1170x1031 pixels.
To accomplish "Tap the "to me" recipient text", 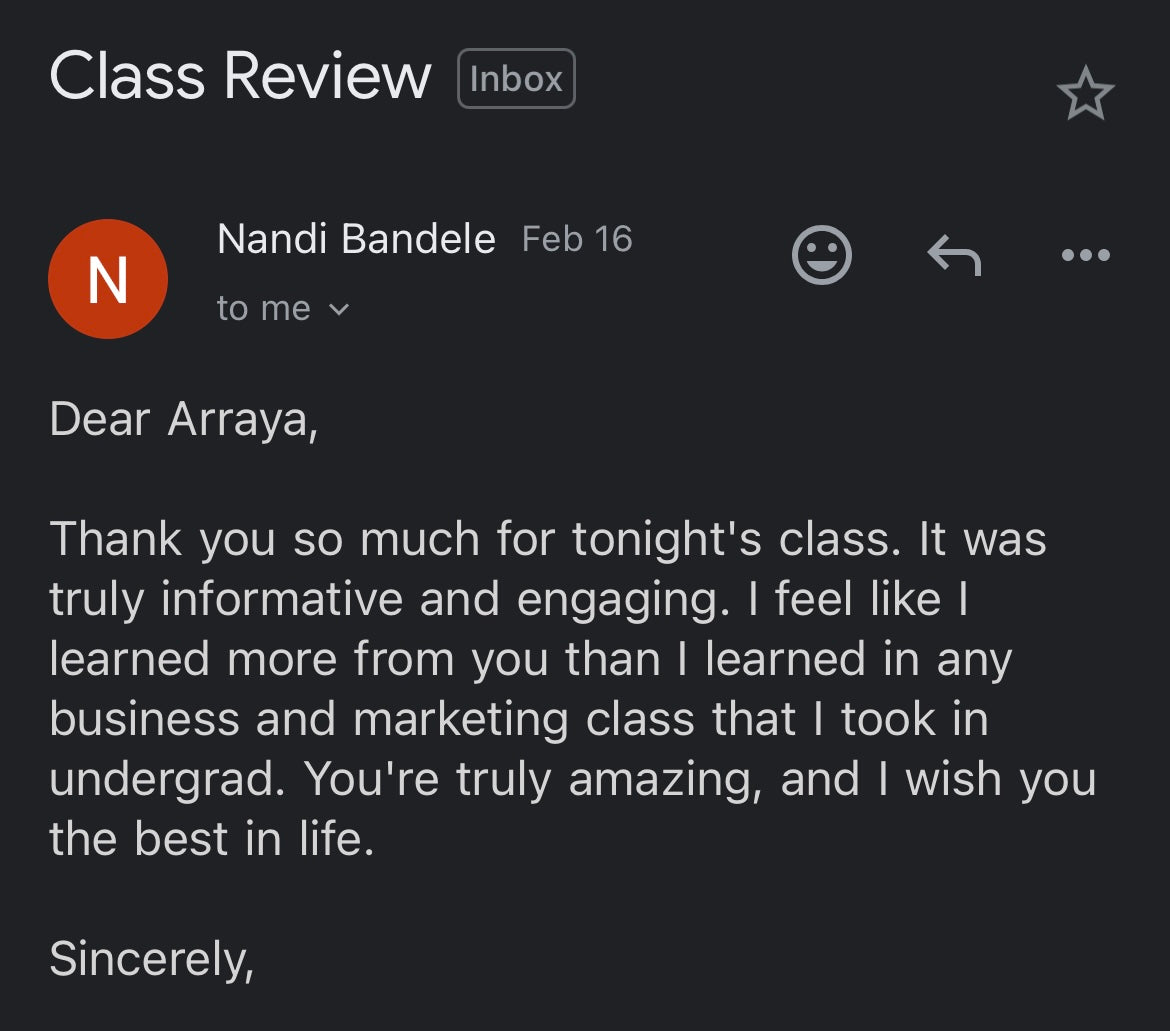I will point(263,309).
